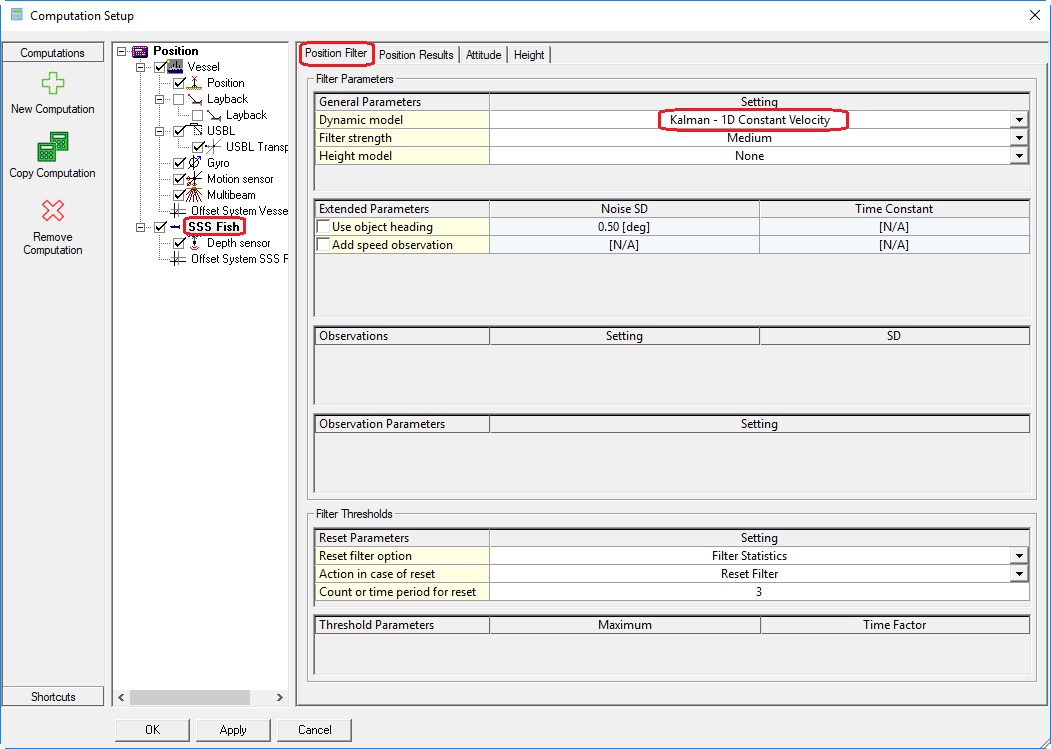Screen dimensions: 1051x749
Task: Tick the Add speed observation checkbox
Action: [x=323, y=245]
